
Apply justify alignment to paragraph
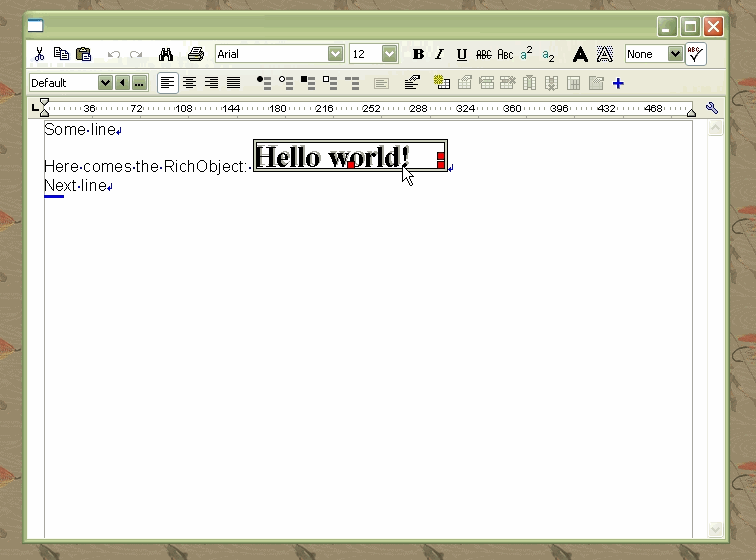pyautogui.click(x=233, y=83)
